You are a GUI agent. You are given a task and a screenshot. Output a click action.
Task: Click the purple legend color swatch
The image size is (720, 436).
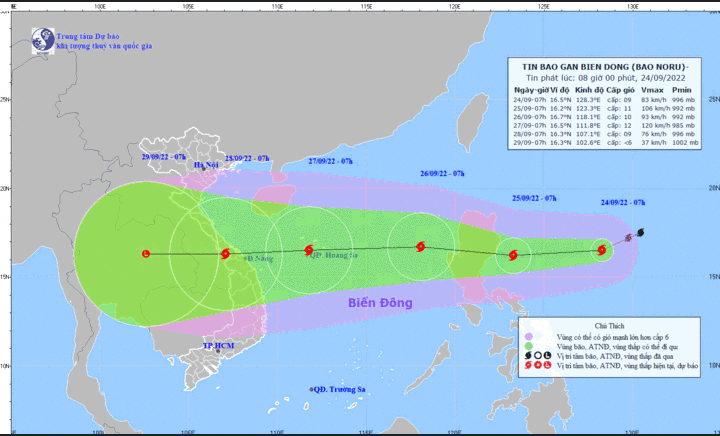click(x=528, y=335)
